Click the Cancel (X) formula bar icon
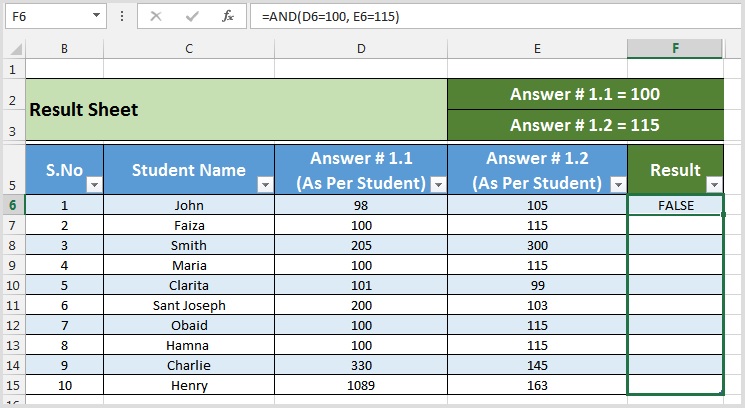 pos(156,17)
